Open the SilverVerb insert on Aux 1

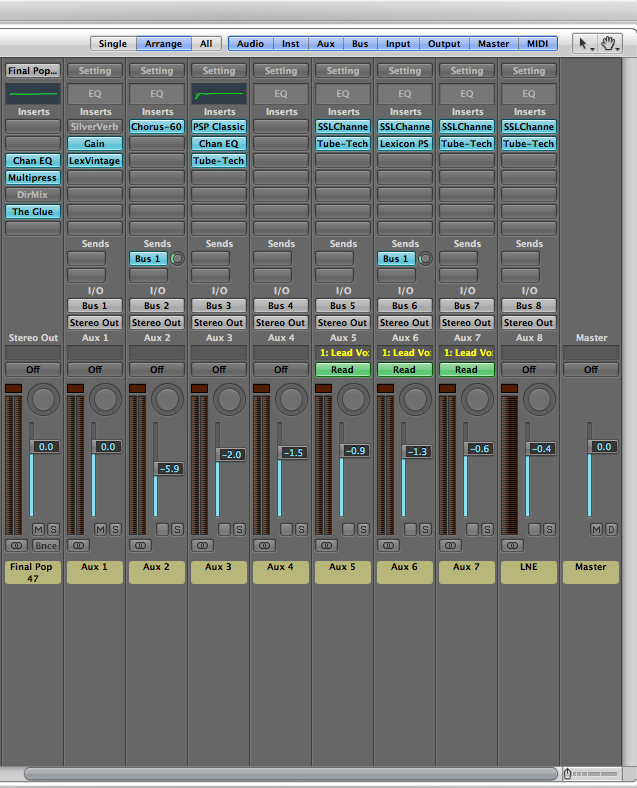point(95,127)
